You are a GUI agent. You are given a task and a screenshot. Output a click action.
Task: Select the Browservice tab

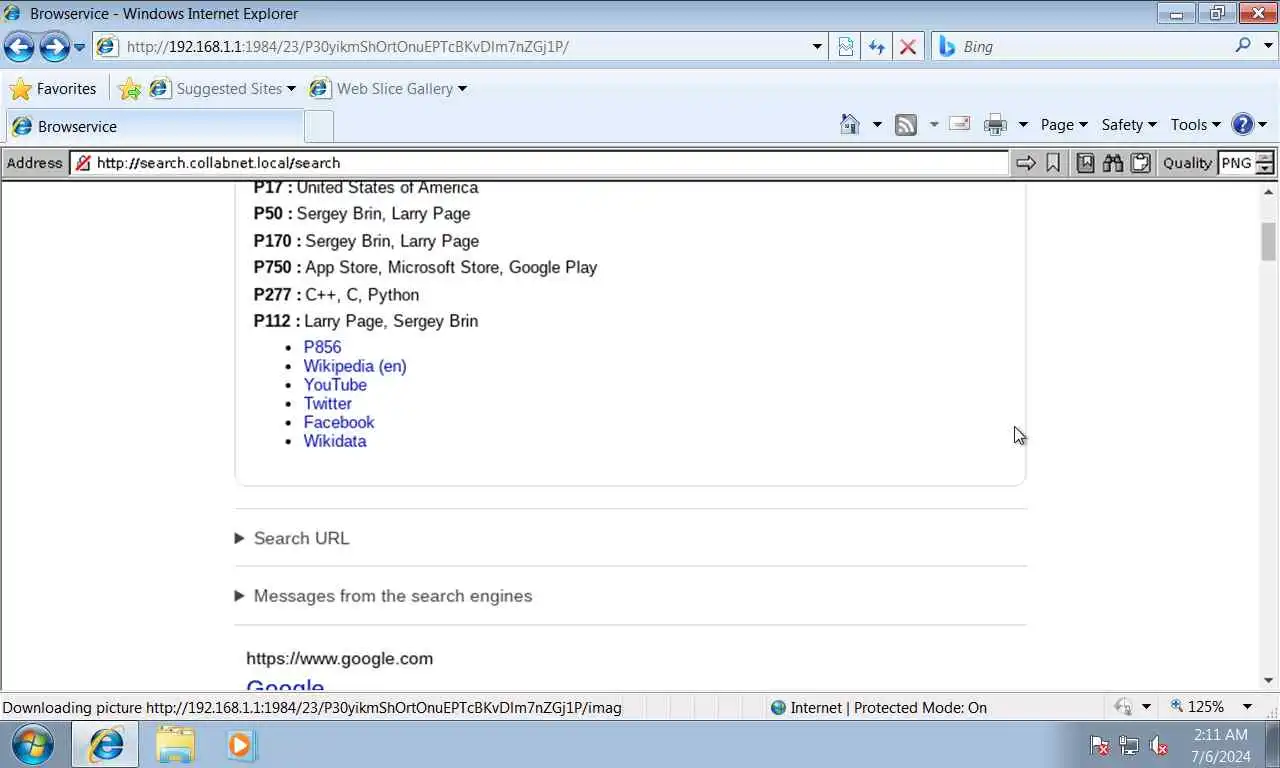click(x=153, y=127)
